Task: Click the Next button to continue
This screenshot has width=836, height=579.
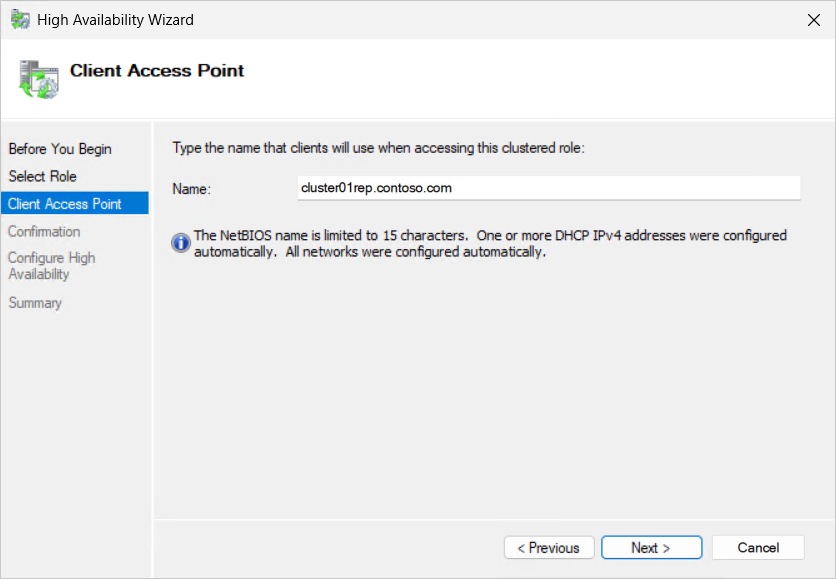Action: click(652, 548)
